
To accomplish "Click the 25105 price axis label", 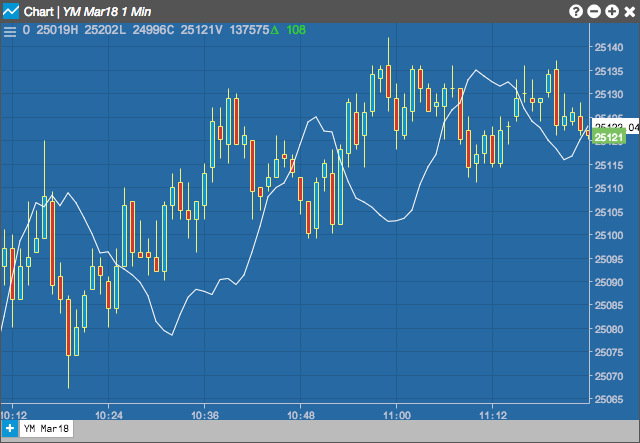I will (x=609, y=212).
